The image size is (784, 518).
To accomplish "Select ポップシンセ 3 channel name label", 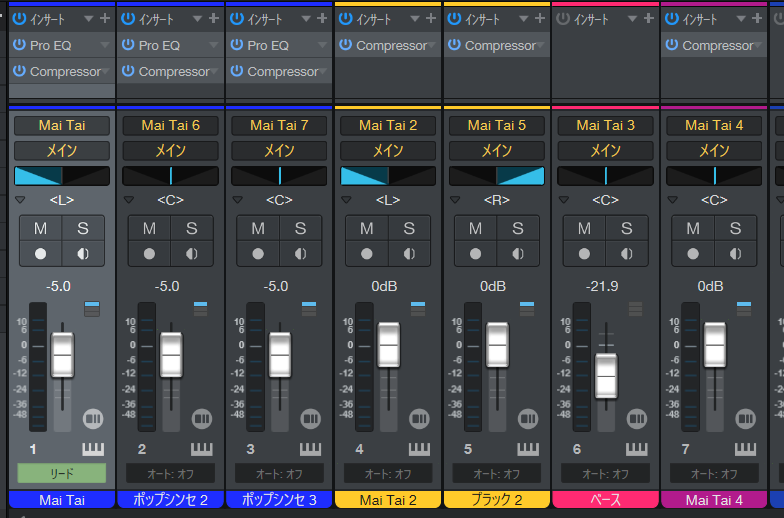I will [279, 500].
